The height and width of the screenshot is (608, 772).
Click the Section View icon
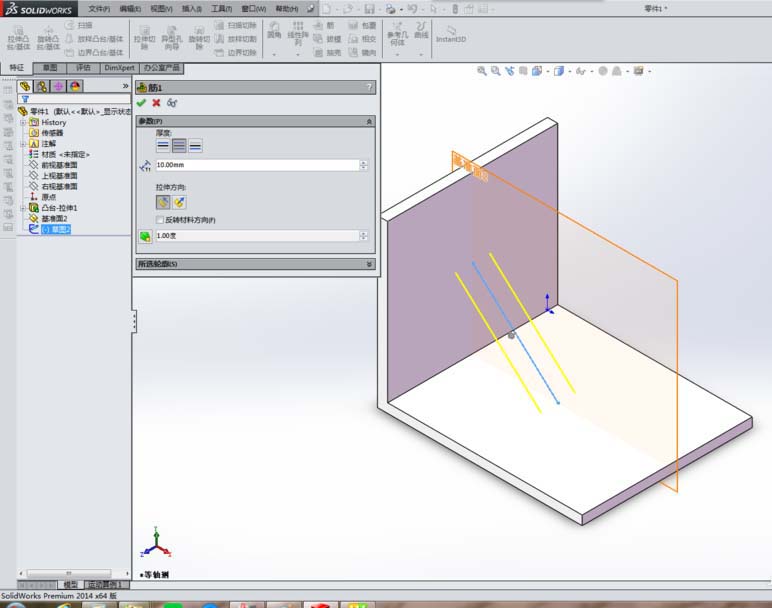click(523, 71)
